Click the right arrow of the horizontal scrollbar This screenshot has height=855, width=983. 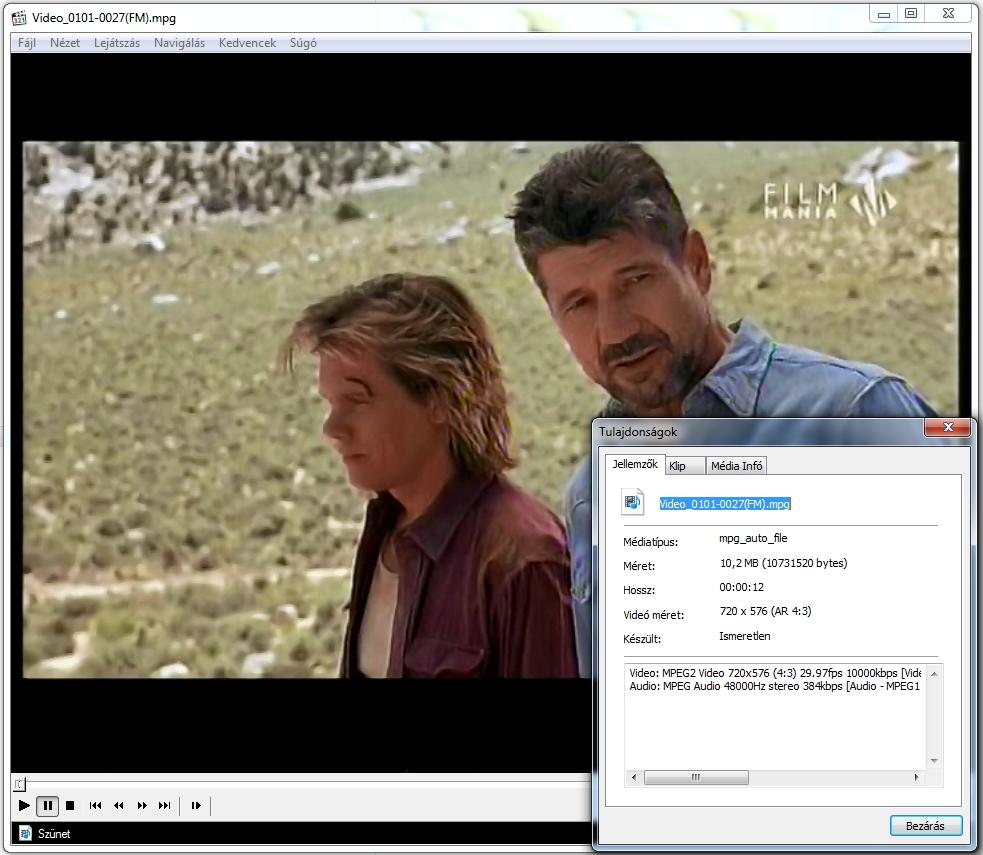tap(916, 777)
